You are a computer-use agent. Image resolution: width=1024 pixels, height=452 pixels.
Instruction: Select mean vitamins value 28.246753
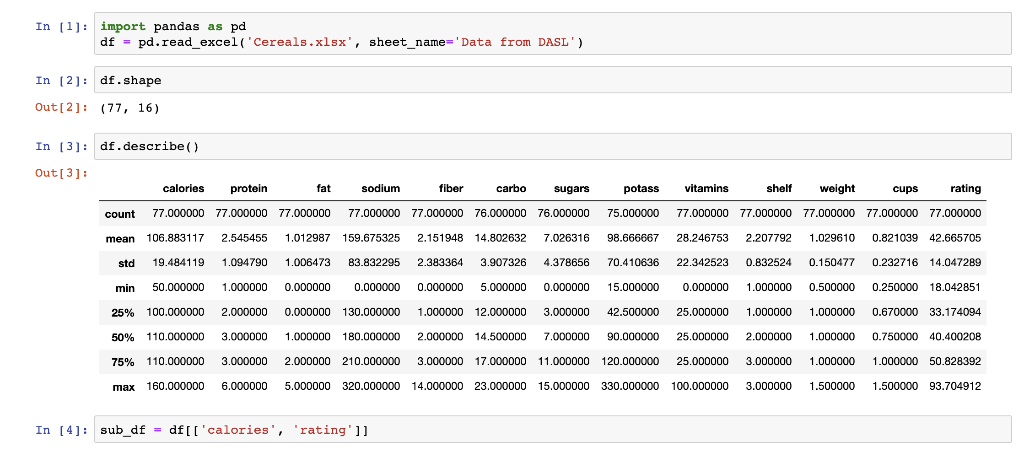tap(702, 238)
